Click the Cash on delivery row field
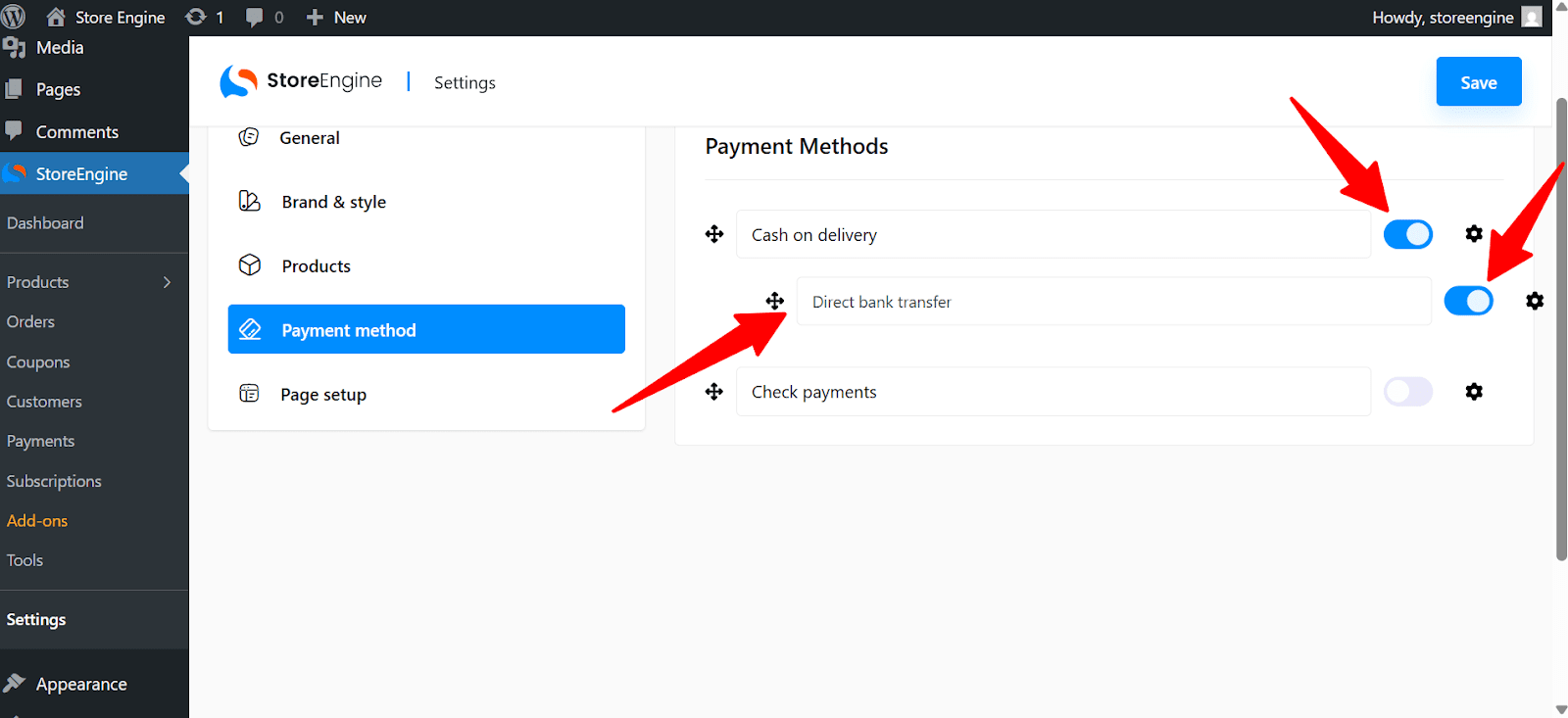The height and width of the screenshot is (718, 1568). coord(1053,234)
